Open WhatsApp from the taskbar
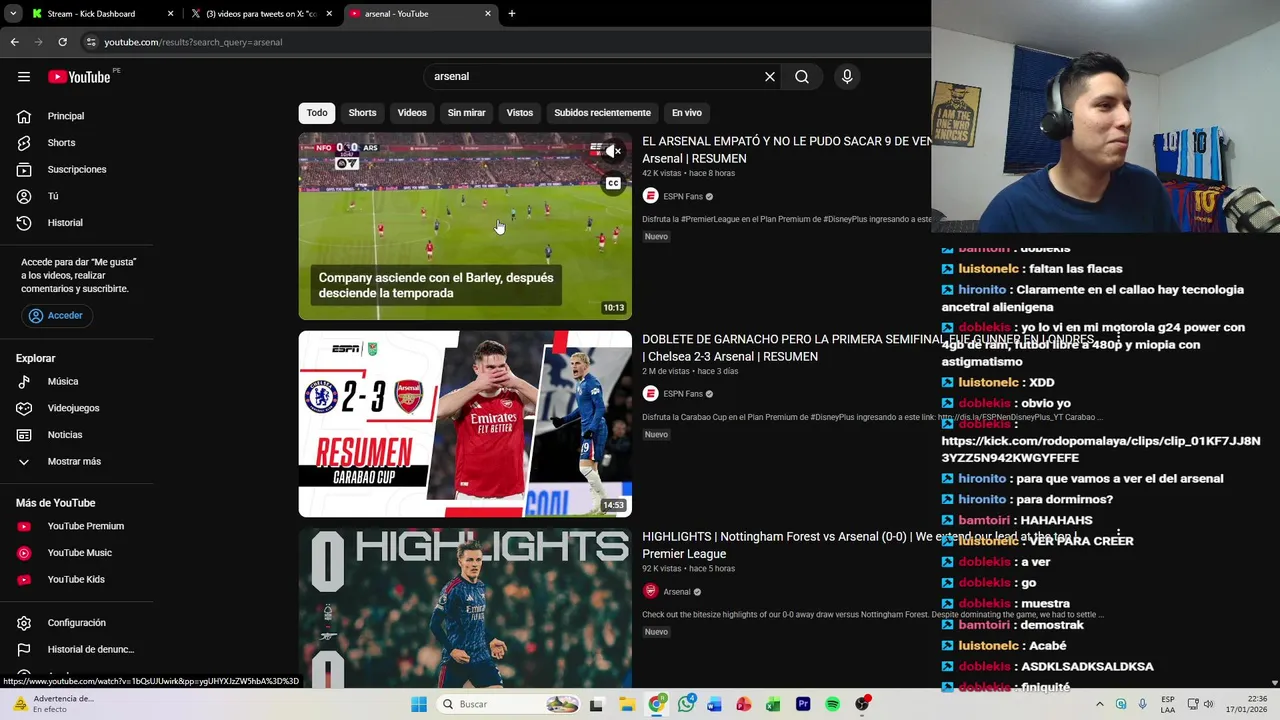The height and width of the screenshot is (720, 1280). (x=686, y=704)
